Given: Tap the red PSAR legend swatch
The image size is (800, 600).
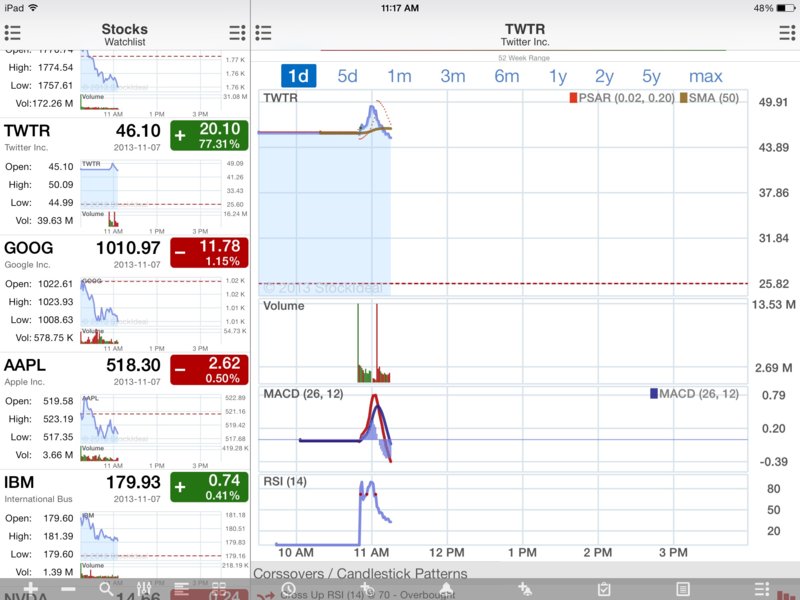Looking at the screenshot, I should 574,98.
